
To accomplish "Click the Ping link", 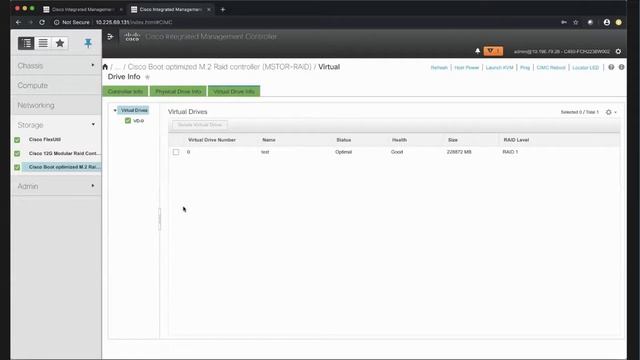I will (525, 68).
